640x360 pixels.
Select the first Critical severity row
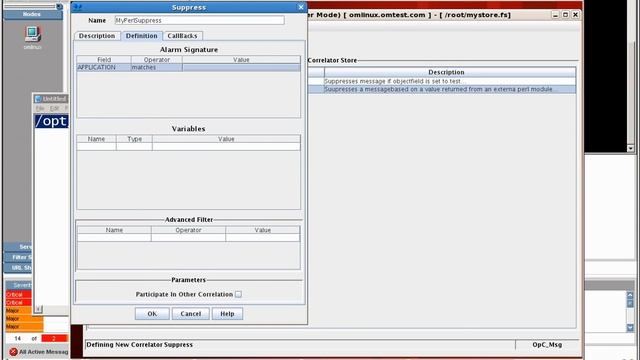[x=18, y=294]
